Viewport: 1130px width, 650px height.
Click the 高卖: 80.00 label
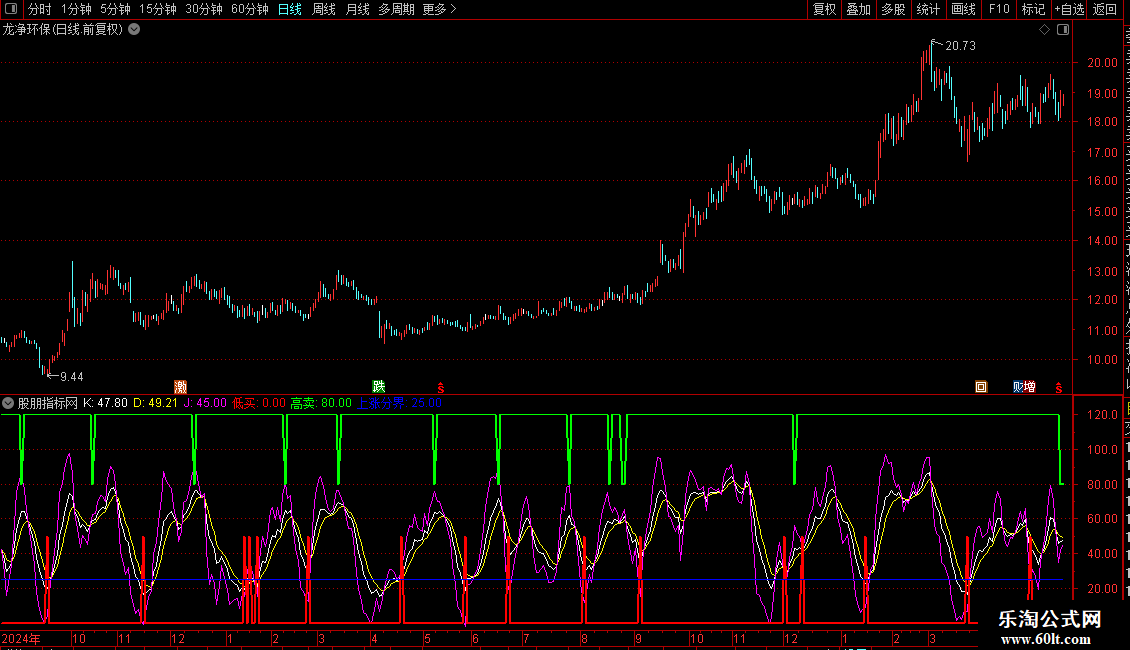pyautogui.click(x=321, y=403)
